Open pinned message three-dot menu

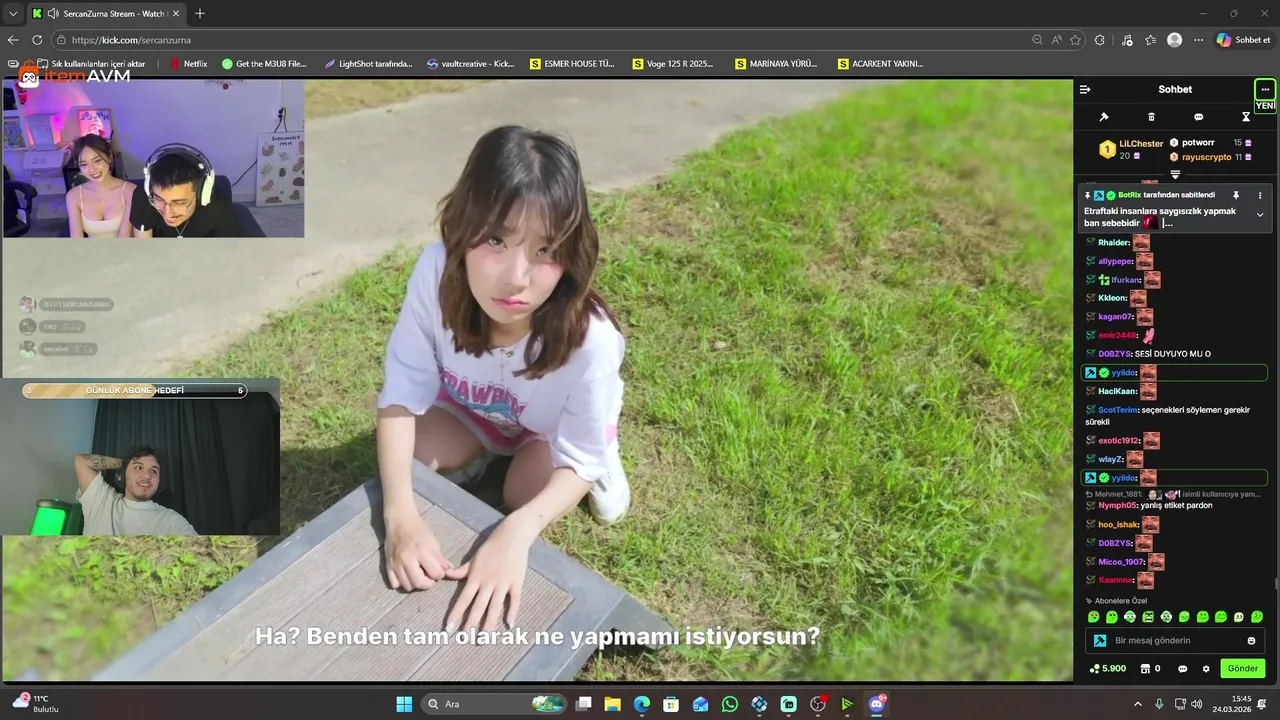(1260, 195)
